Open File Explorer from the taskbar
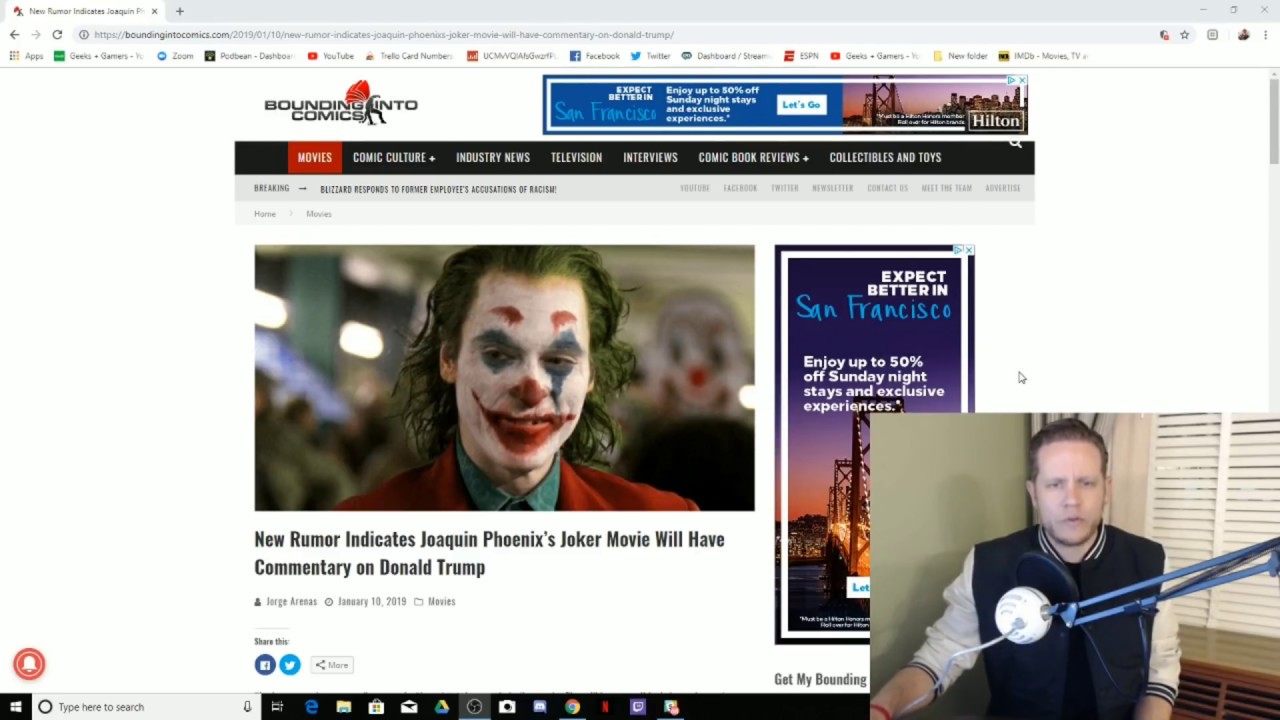Viewport: 1280px width, 720px height. click(x=343, y=707)
